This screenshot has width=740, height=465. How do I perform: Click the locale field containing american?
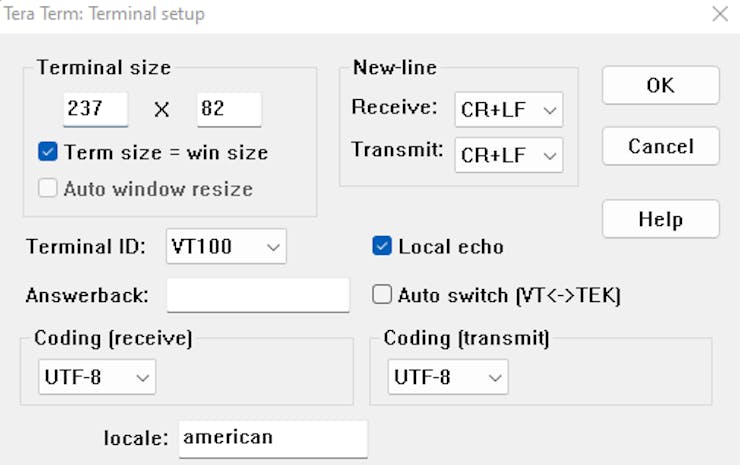[x=273, y=438]
